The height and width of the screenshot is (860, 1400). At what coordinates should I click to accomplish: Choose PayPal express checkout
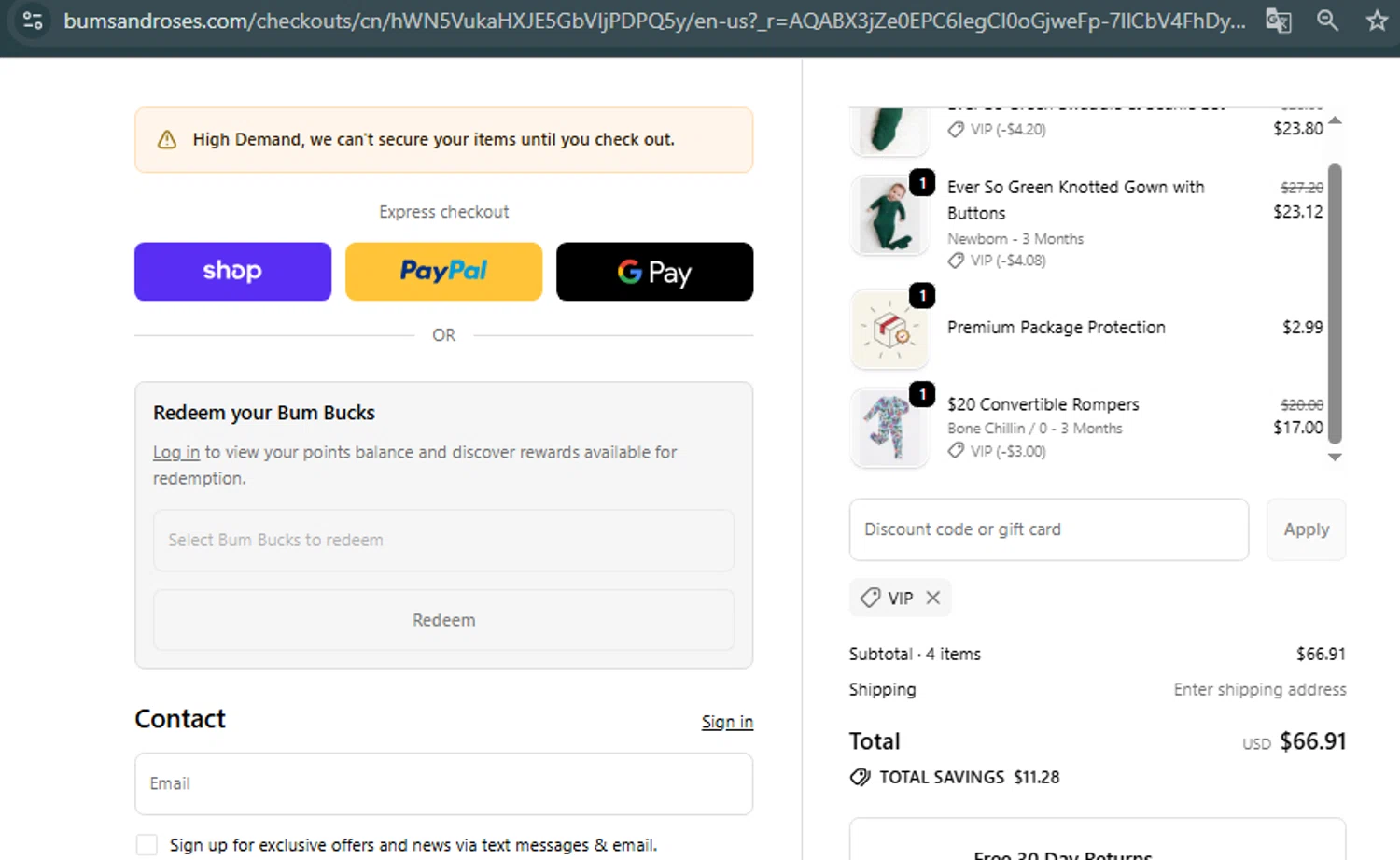[443, 272]
